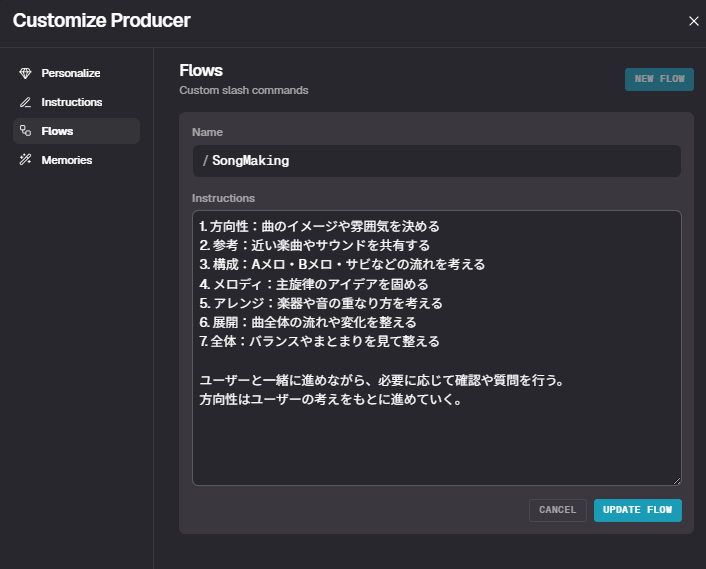Open the Personalize section label

tap(70, 73)
